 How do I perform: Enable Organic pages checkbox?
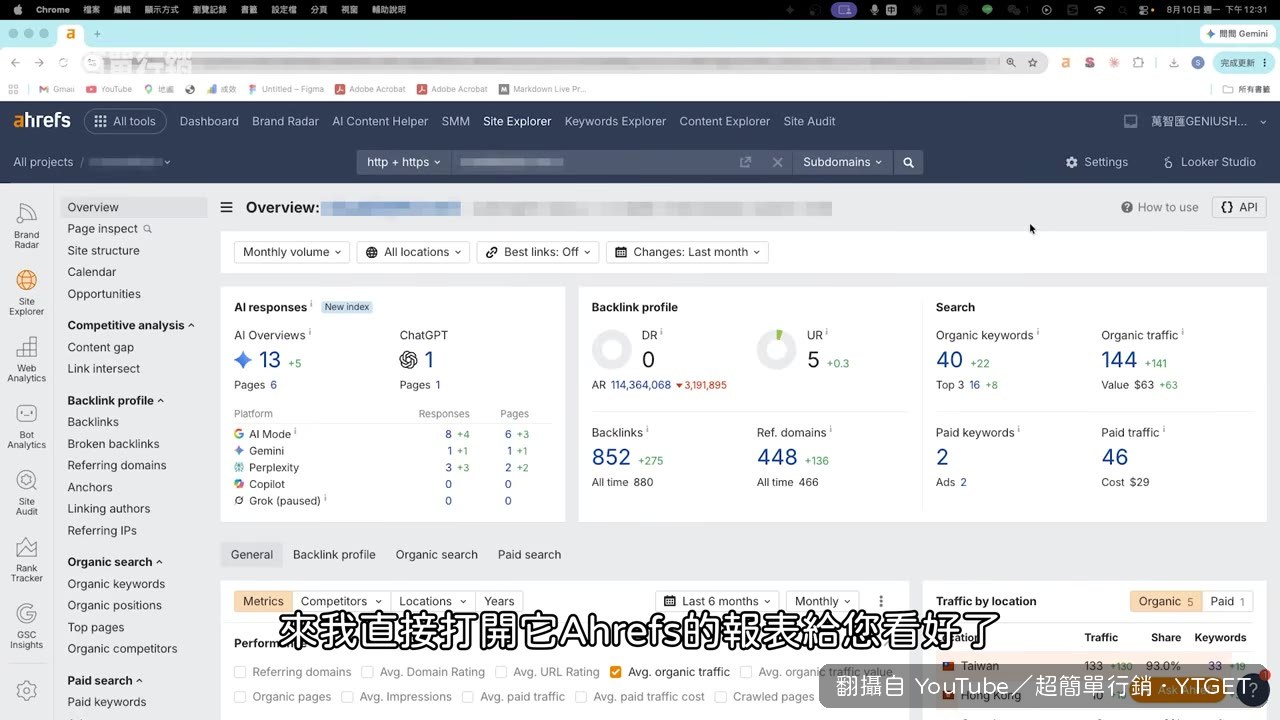pyautogui.click(x=240, y=697)
